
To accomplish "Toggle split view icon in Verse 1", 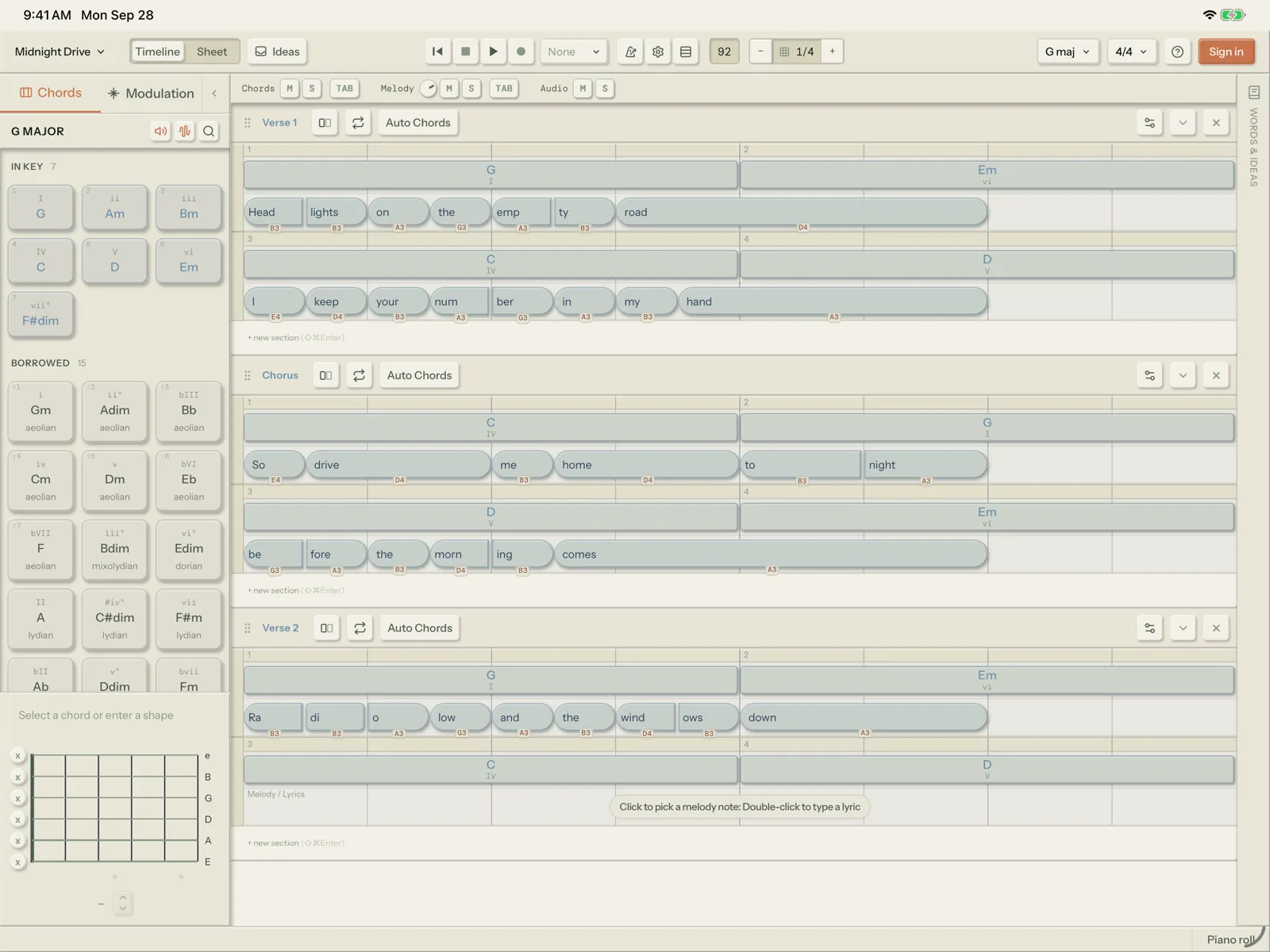I will 325,122.
